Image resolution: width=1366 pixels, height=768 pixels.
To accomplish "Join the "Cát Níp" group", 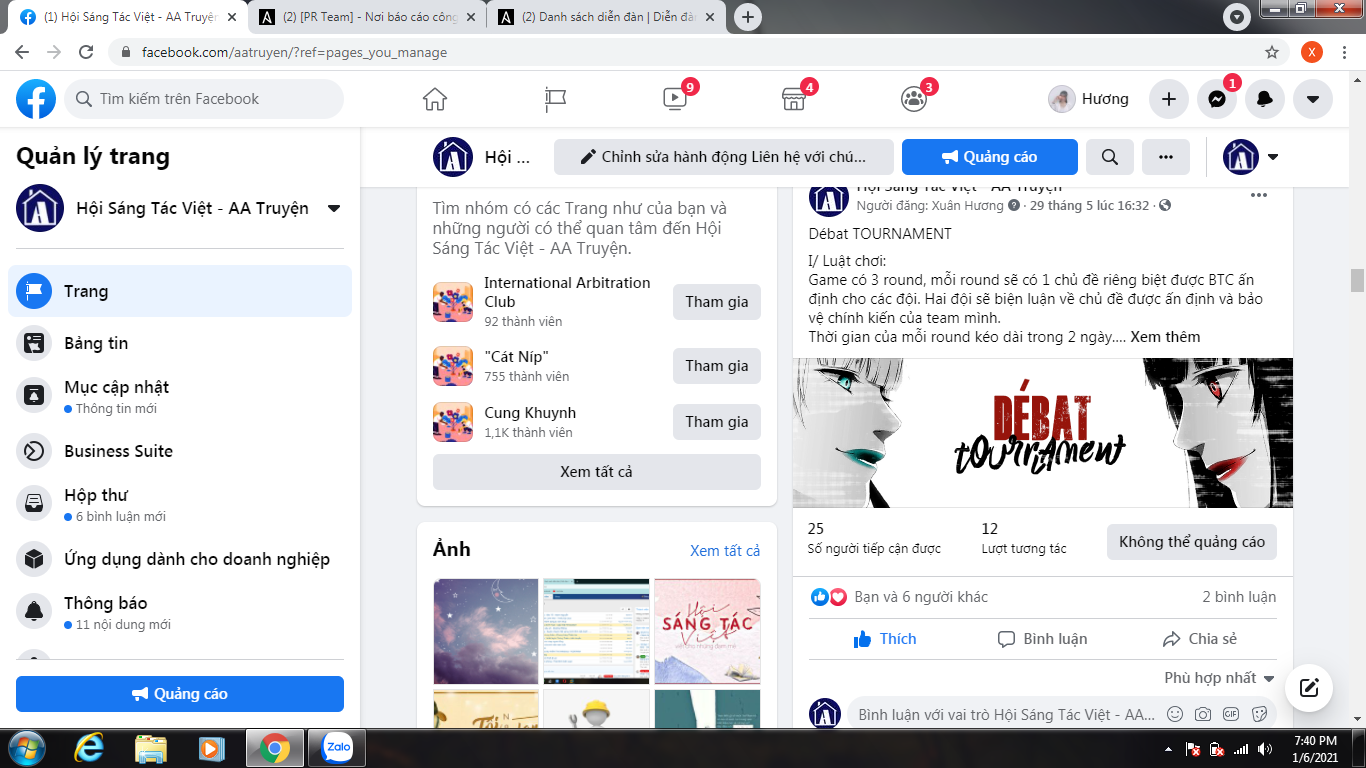I will click(x=717, y=366).
